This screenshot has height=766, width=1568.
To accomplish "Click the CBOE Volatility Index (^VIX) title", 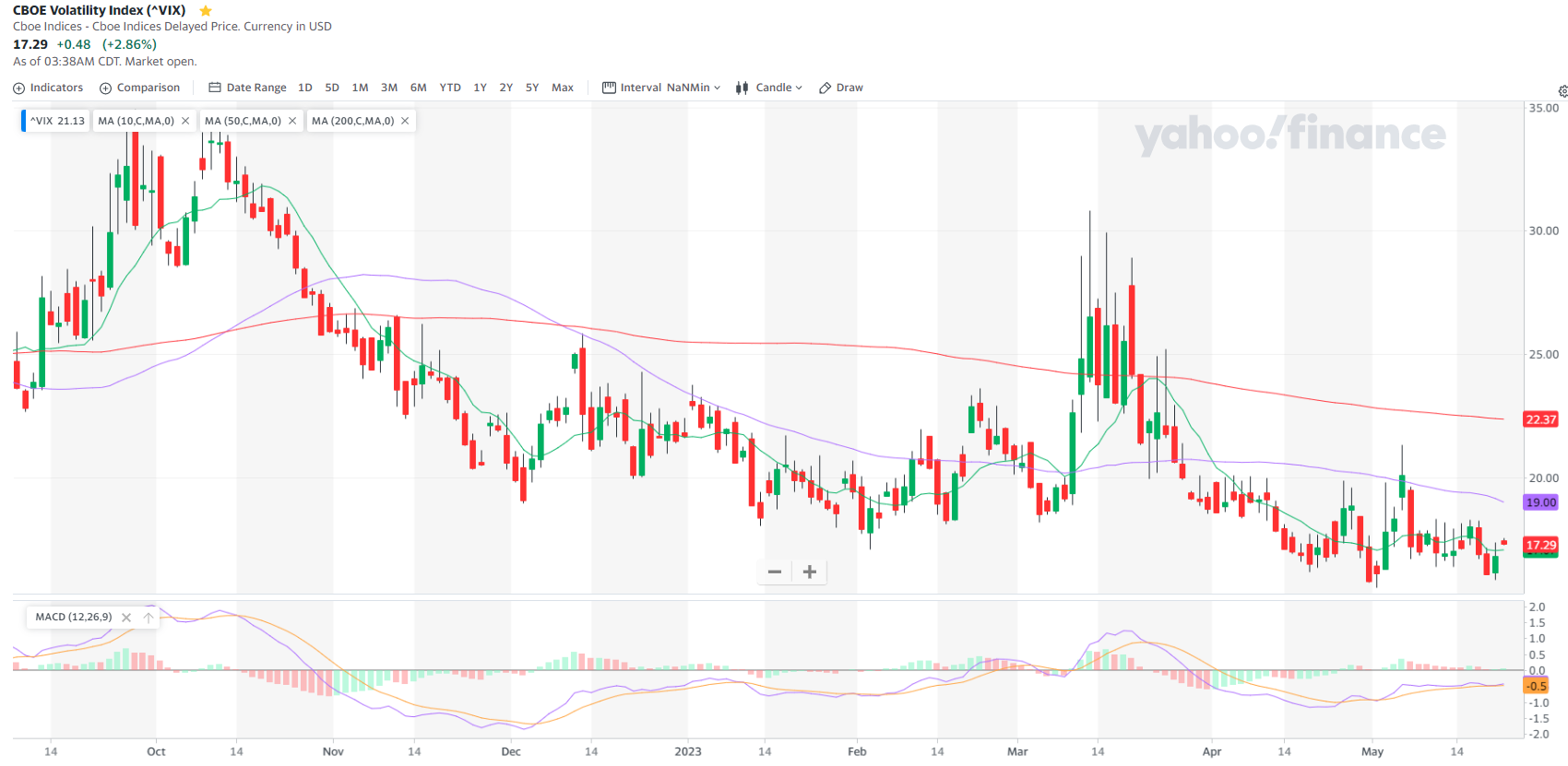I will click(100, 10).
